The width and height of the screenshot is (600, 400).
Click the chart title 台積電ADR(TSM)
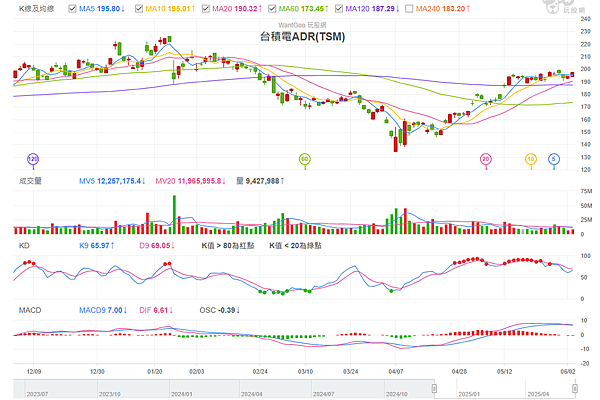pos(302,37)
